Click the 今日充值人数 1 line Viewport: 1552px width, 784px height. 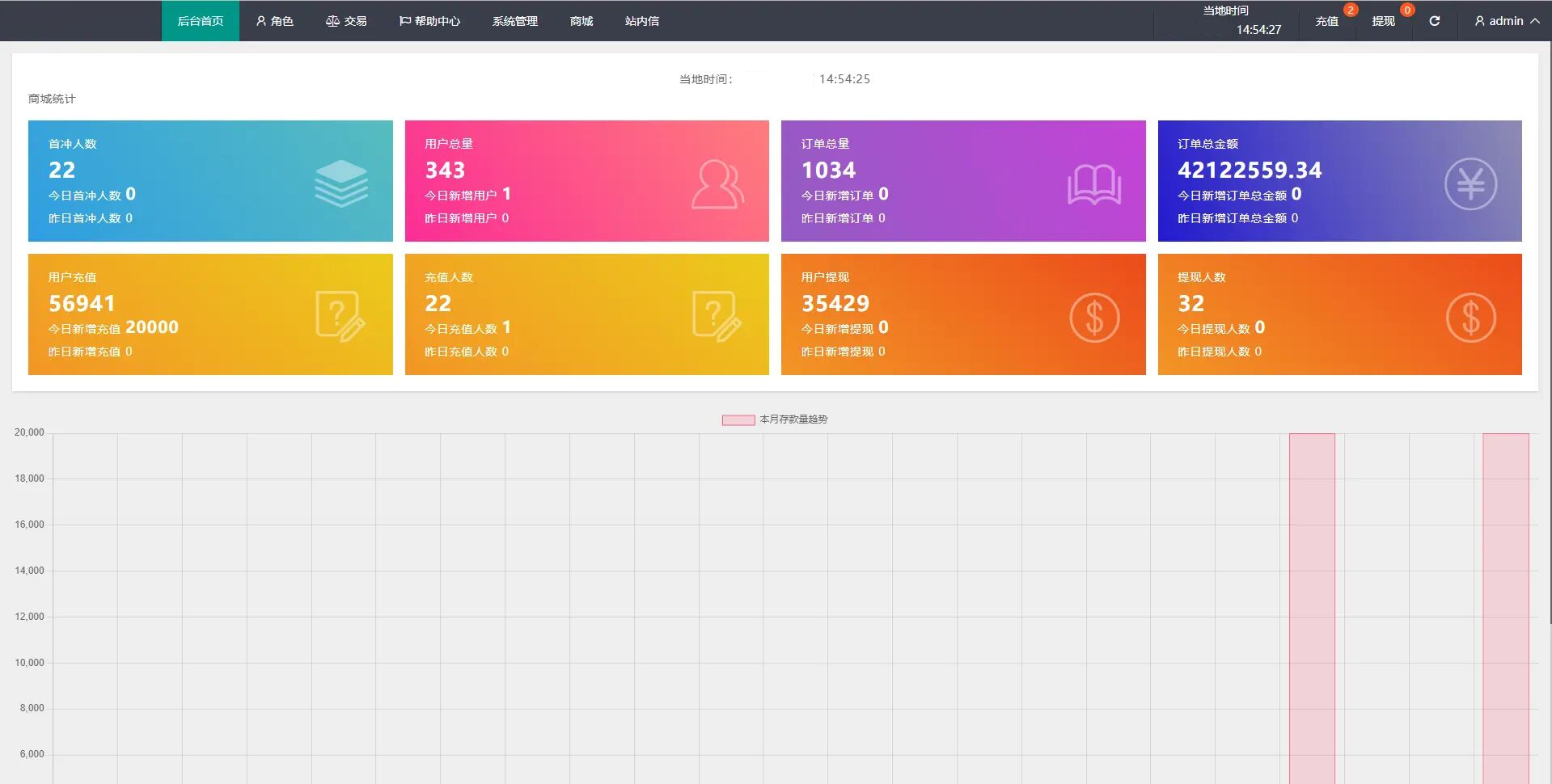[x=467, y=327]
